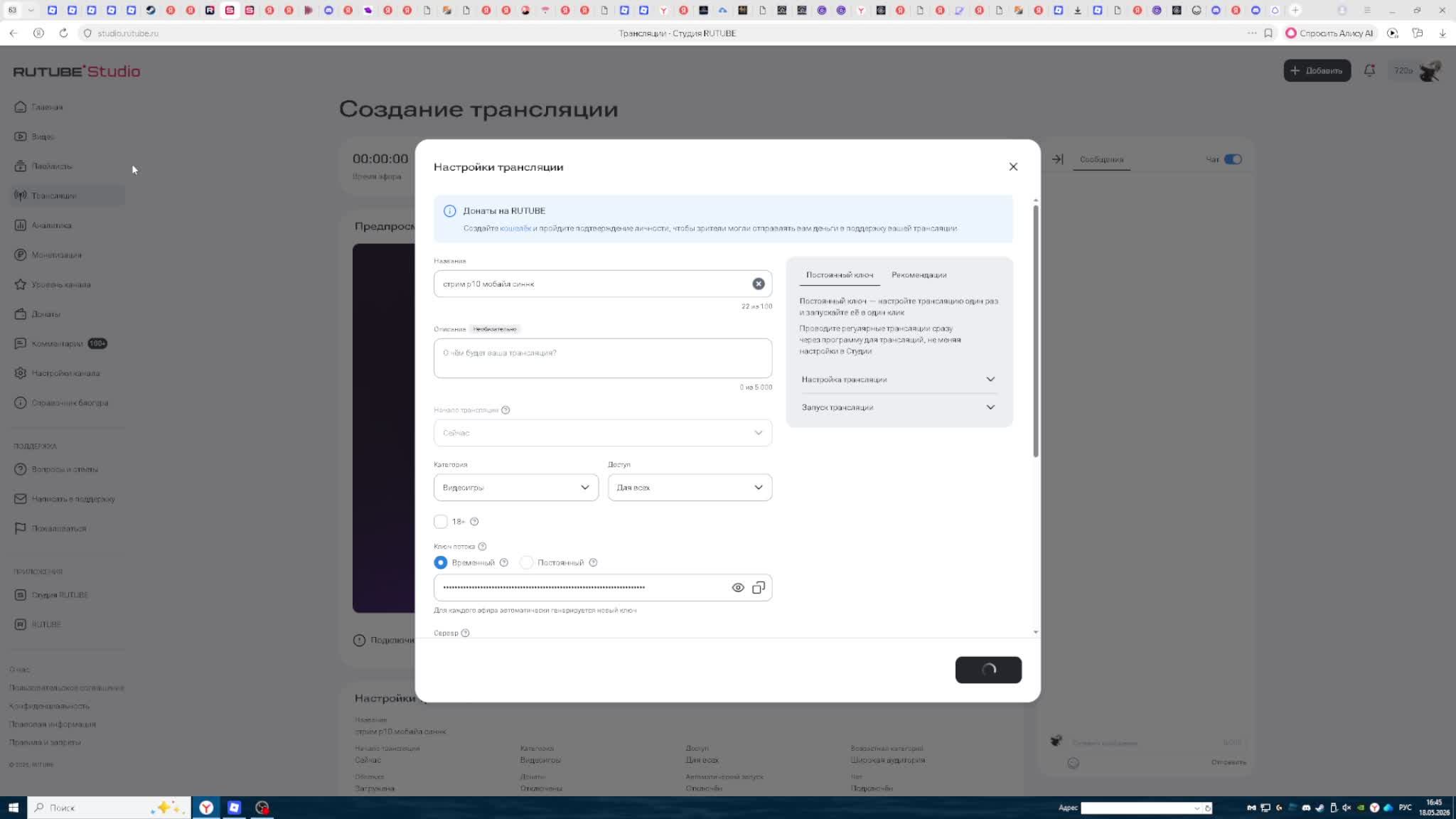Open help for Начало трансляции
Screen dimensions: 1456x819
(x=505, y=410)
